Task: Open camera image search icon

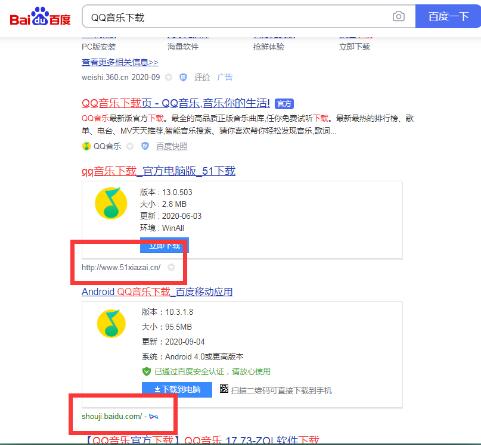Action: [x=399, y=16]
